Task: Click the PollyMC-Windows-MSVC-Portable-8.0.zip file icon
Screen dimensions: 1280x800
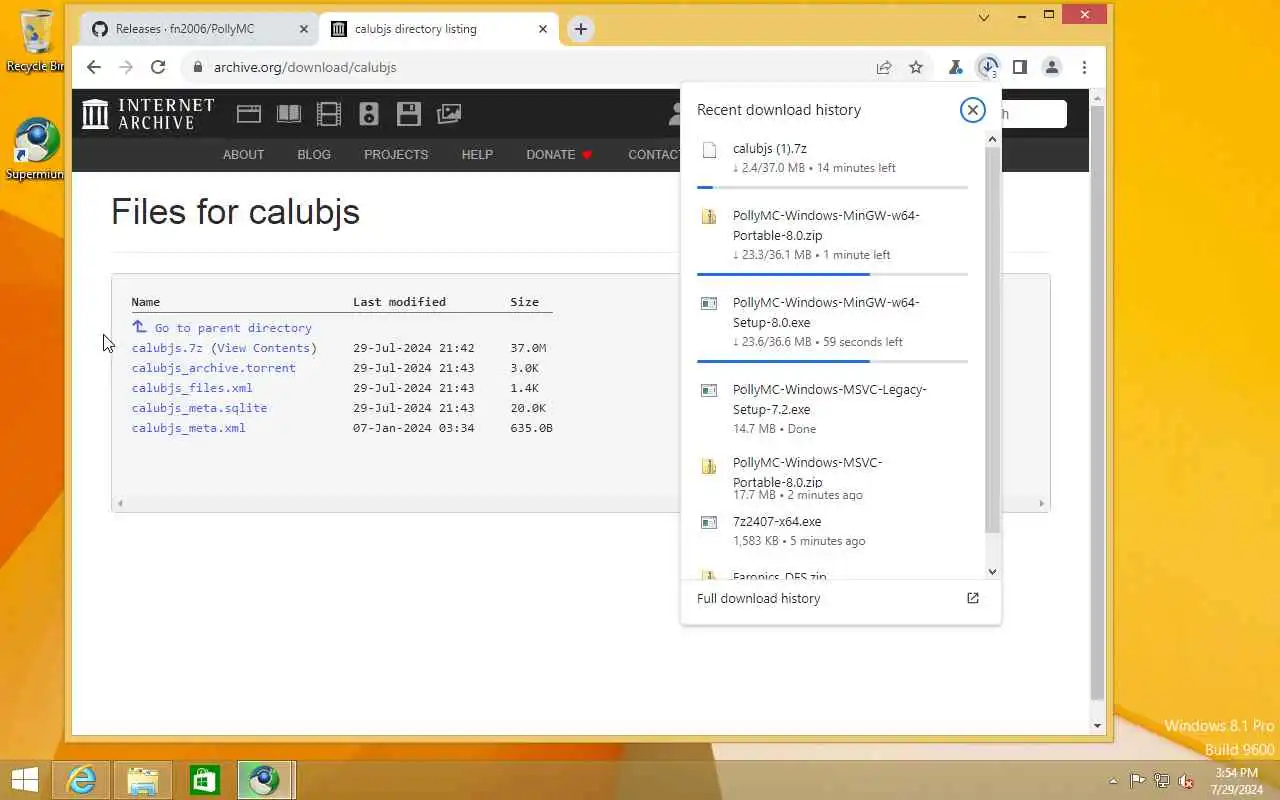Action: [709, 466]
